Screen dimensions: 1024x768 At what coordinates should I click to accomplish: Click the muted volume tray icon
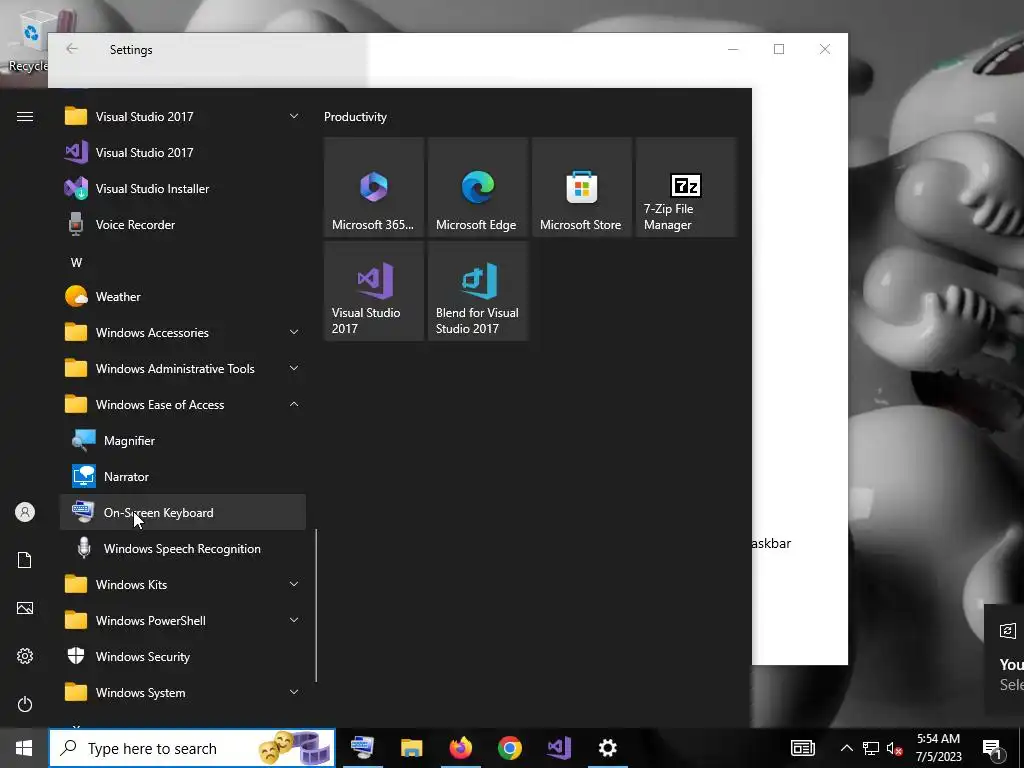point(895,748)
